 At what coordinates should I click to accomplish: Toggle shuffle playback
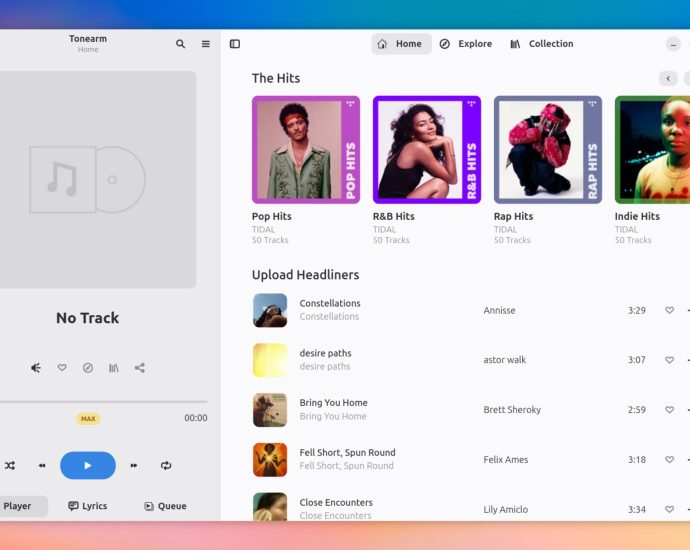pos(10,466)
